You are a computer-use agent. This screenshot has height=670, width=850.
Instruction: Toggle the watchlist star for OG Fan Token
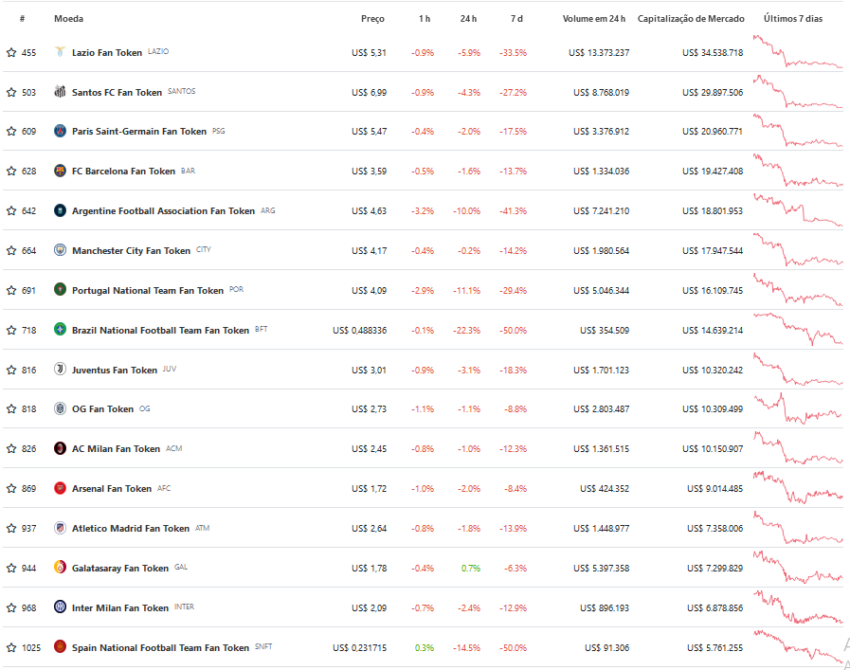[11, 409]
